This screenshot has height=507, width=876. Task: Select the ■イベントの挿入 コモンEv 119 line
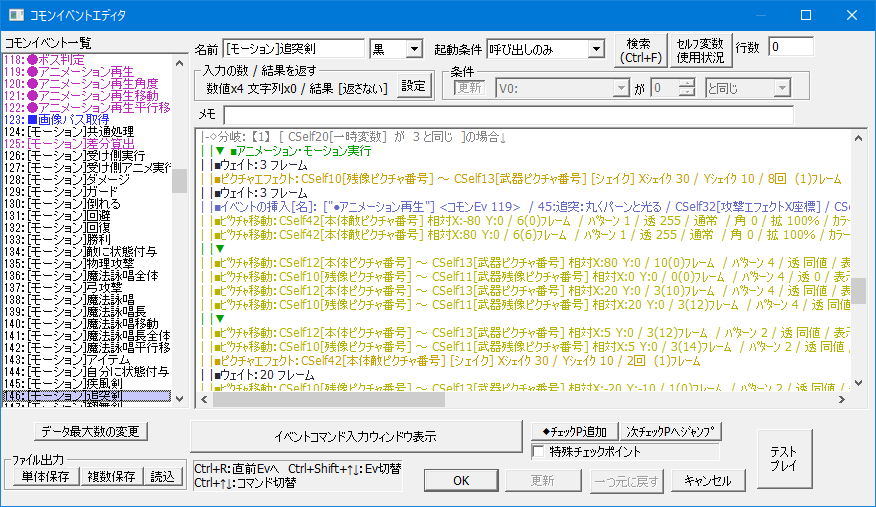click(x=525, y=207)
